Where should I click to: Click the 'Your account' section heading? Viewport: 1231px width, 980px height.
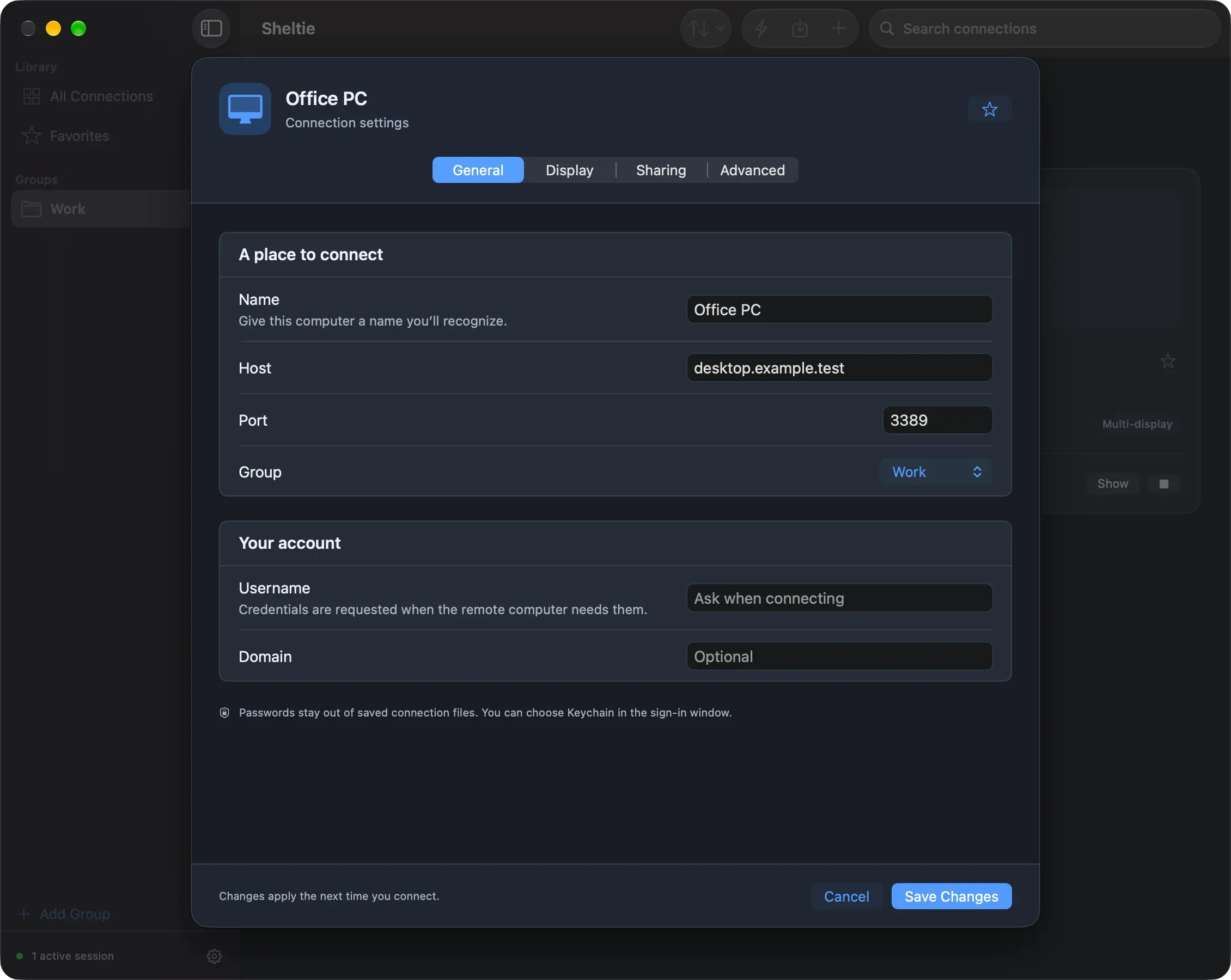coord(289,543)
